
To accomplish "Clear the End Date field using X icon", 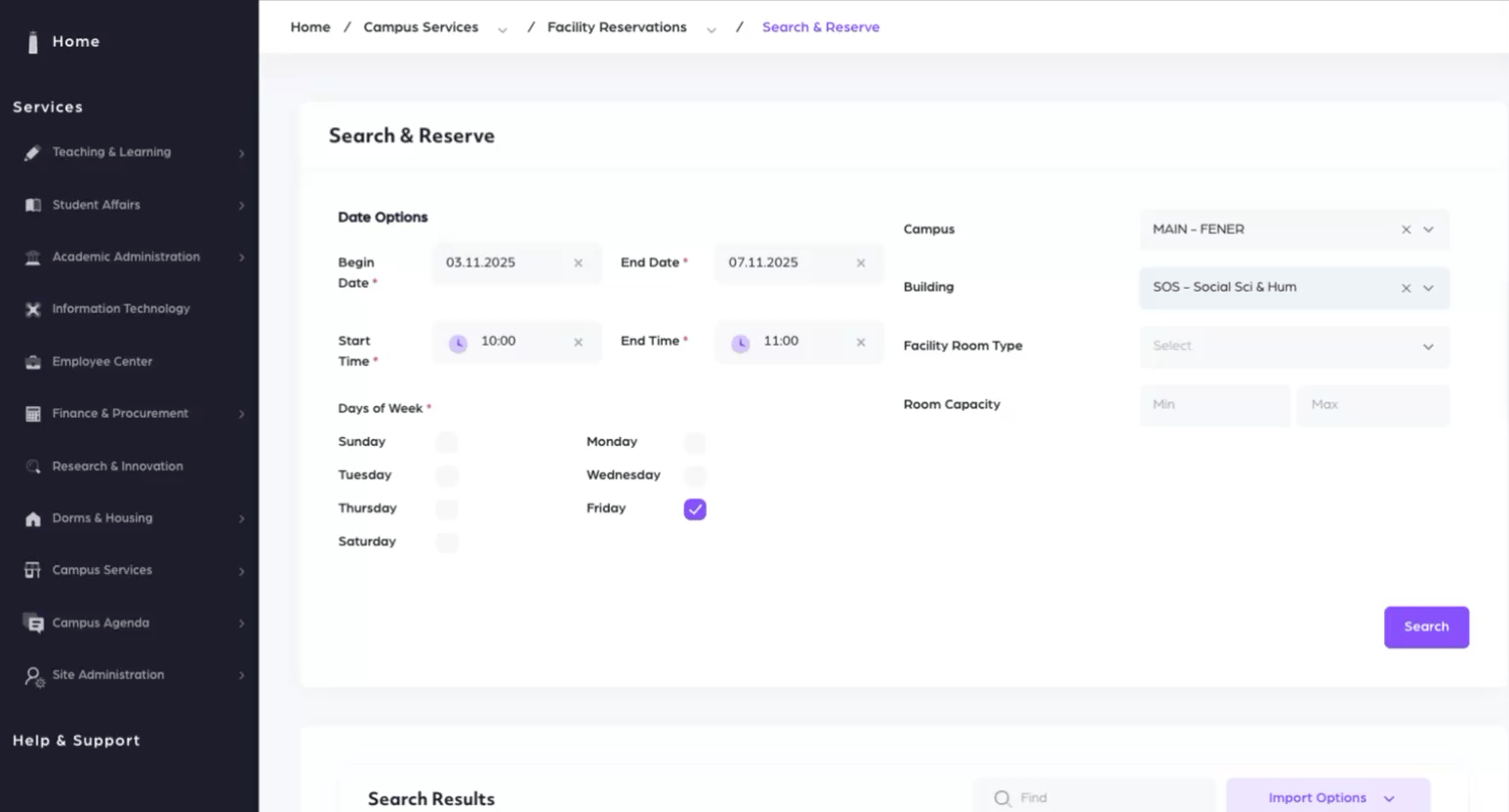I will (x=860, y=264).
